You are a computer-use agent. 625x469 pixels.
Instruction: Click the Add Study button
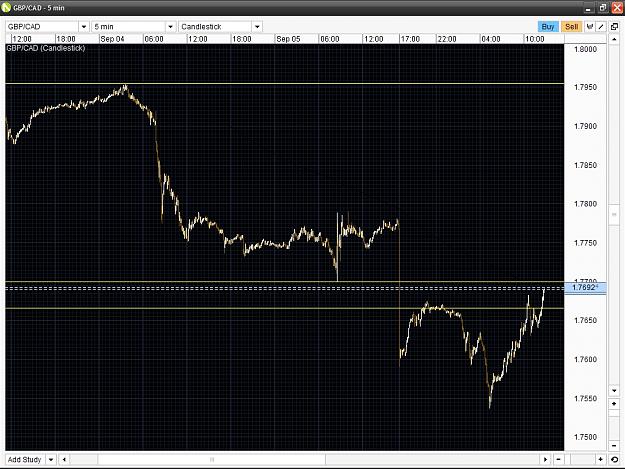[x=25, y=459]
